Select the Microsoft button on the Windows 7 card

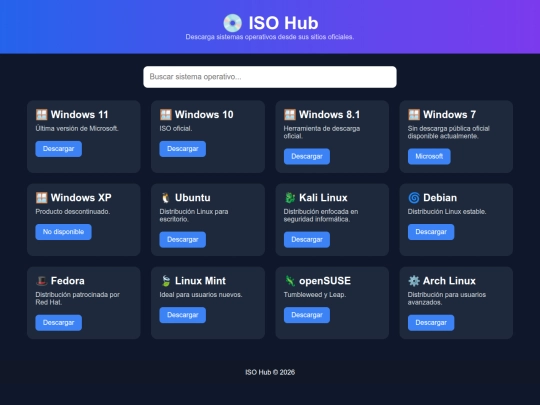pyautogui.click(x=429, y=156)
